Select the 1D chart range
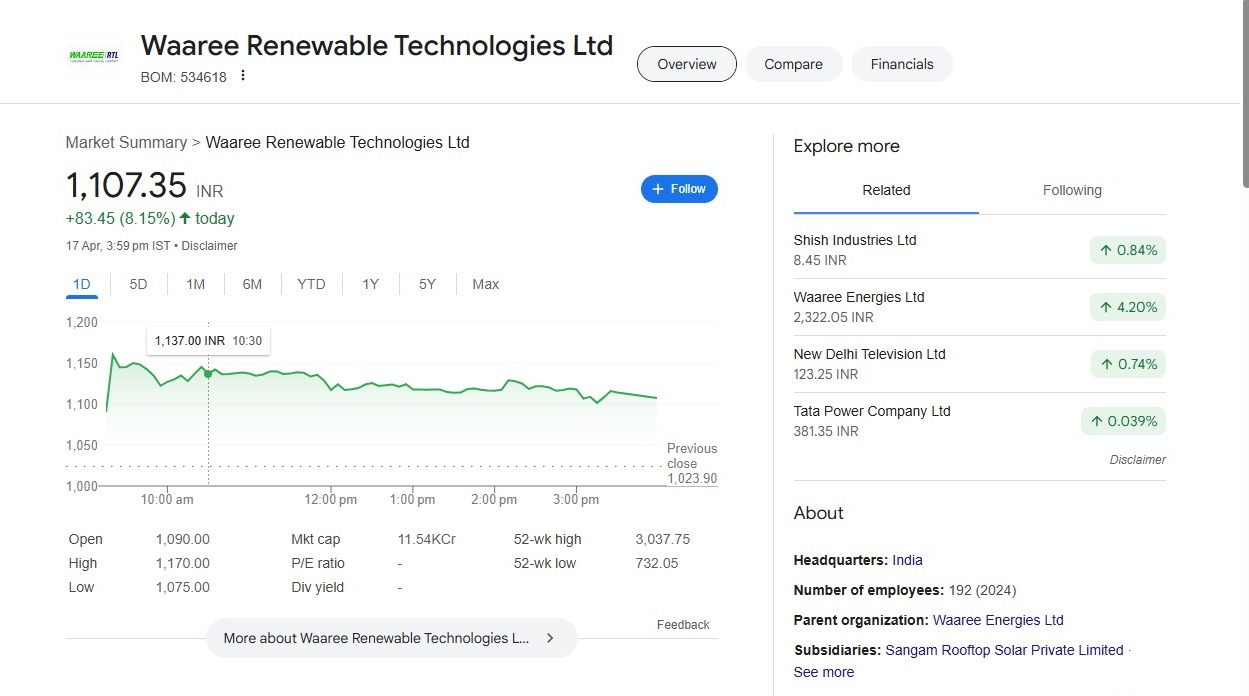This screenshot has height=696, width=1249. click(82, 284)
